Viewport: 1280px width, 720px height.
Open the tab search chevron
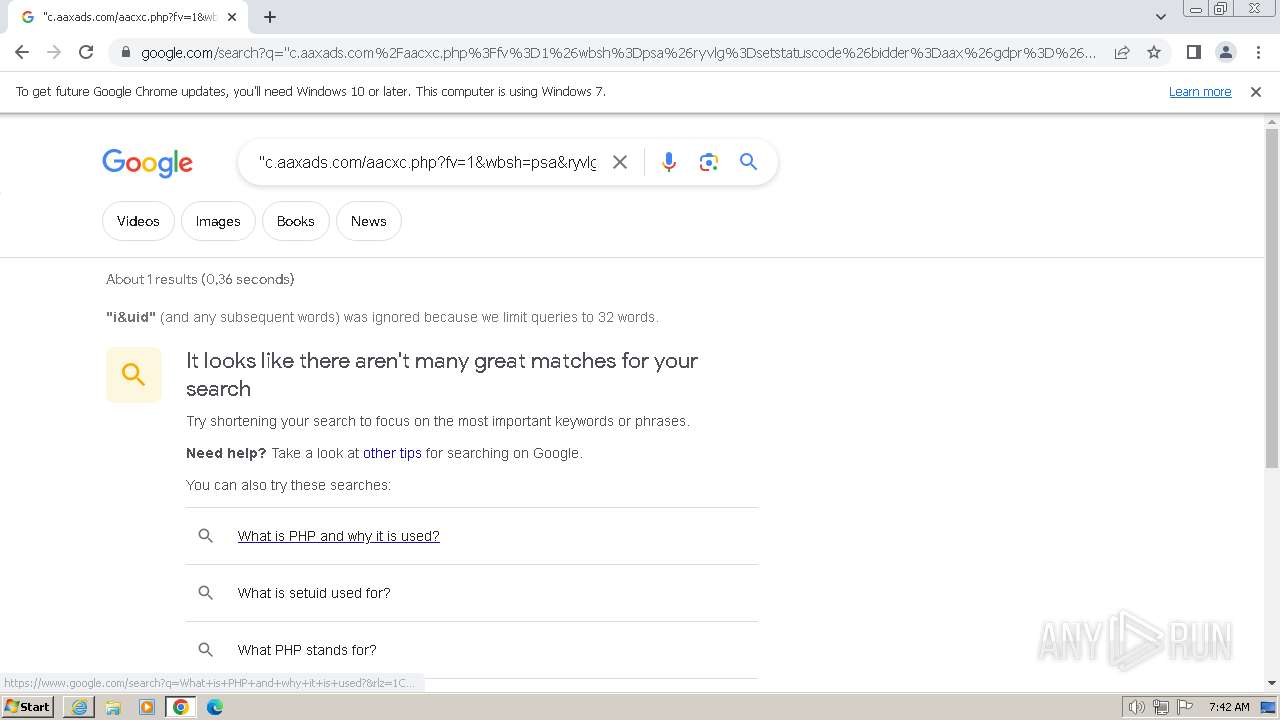pos(1160,17)
